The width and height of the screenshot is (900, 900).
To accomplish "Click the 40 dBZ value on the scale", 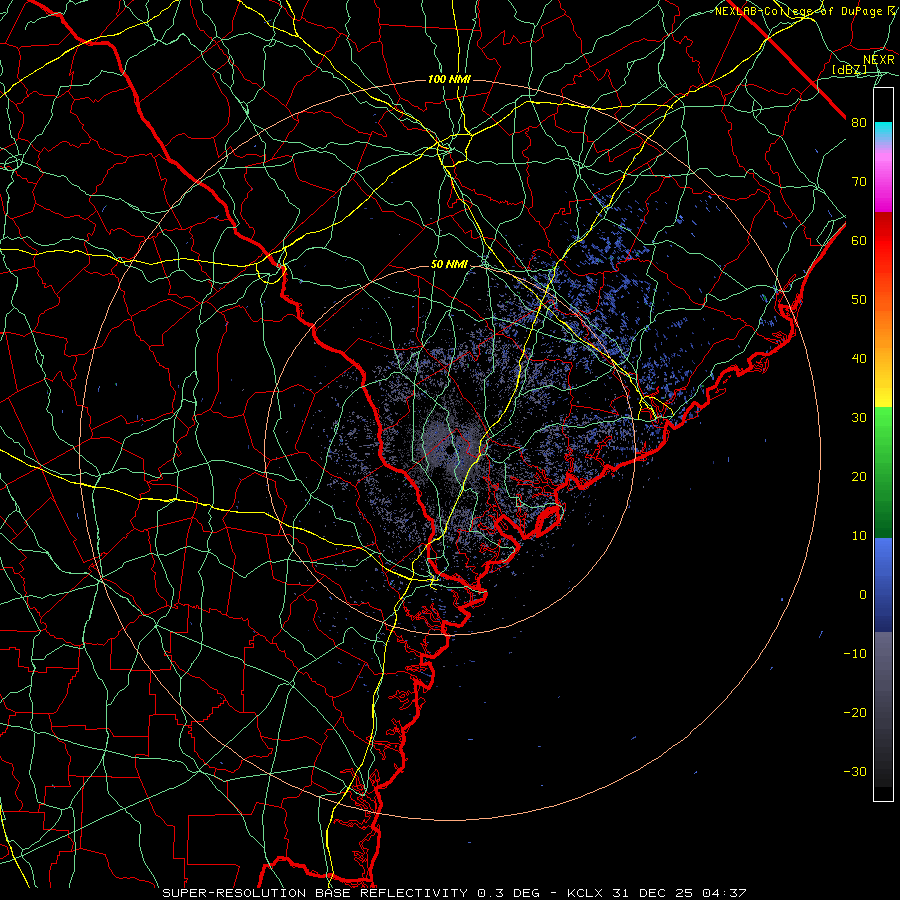I will coord(859,358).
